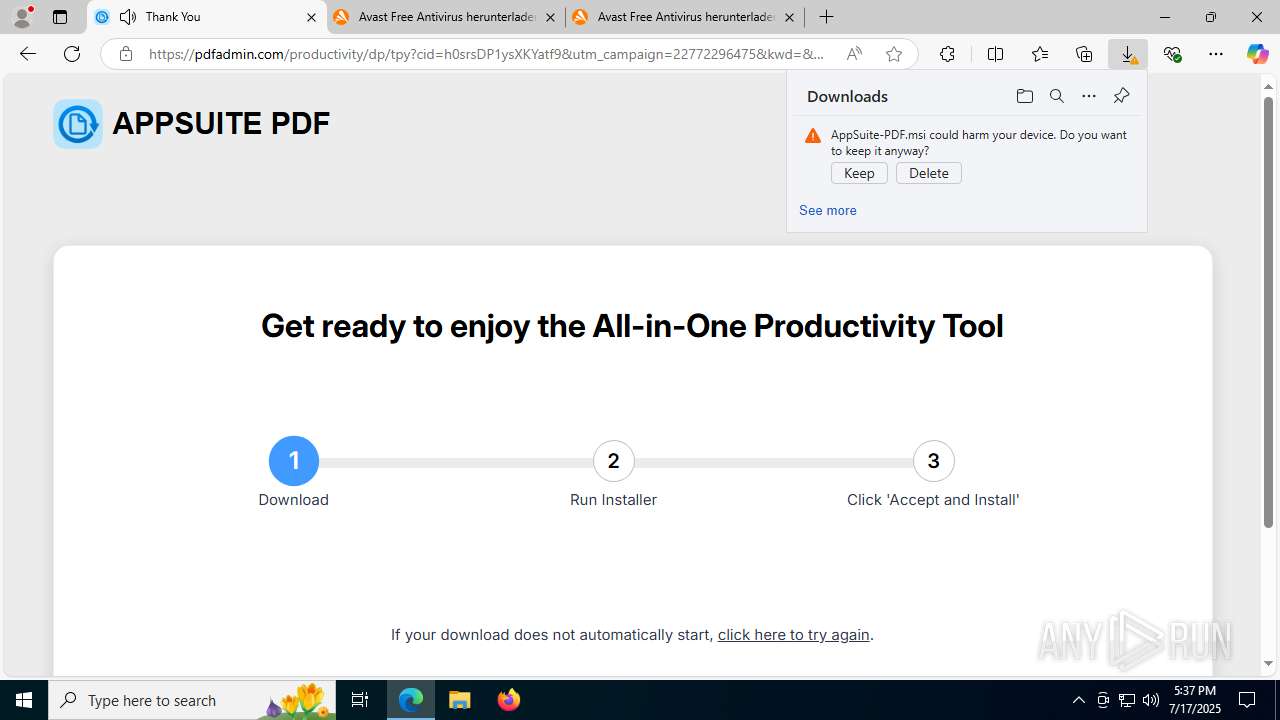
Task: Click 'Get ready to enjoy' heading text
Action: point(632,326)
